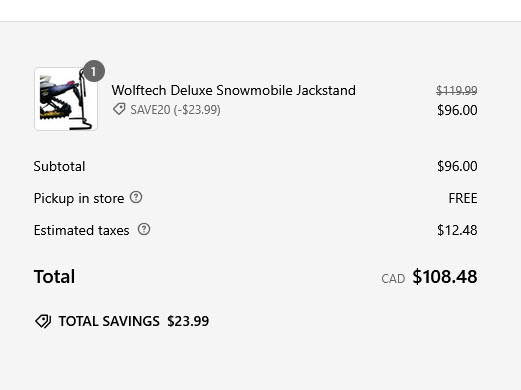Open the snowmobile jackstand product thumbnail
Viewport: 521px width, 390px height.
tap(66, 99)
